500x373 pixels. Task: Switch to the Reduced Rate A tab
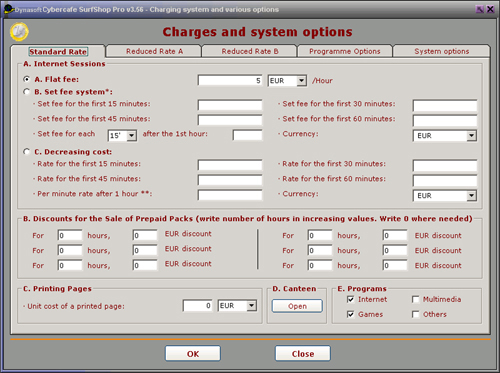pos(154,51)
